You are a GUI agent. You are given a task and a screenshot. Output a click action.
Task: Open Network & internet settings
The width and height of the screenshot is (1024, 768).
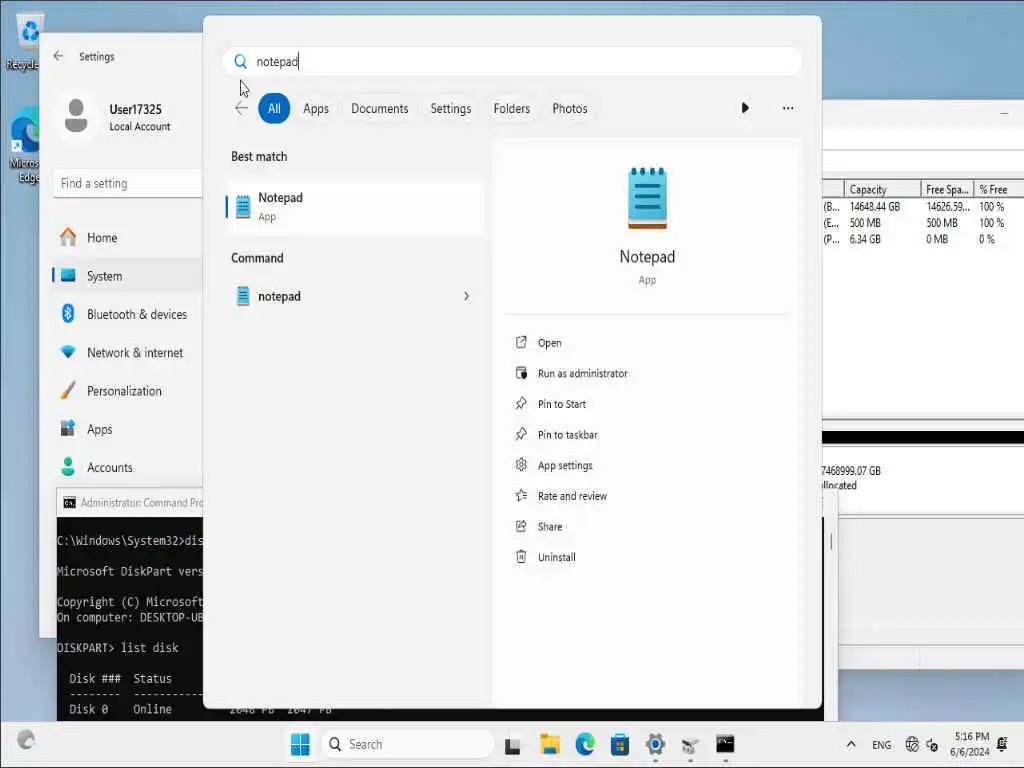pos(127,353)
